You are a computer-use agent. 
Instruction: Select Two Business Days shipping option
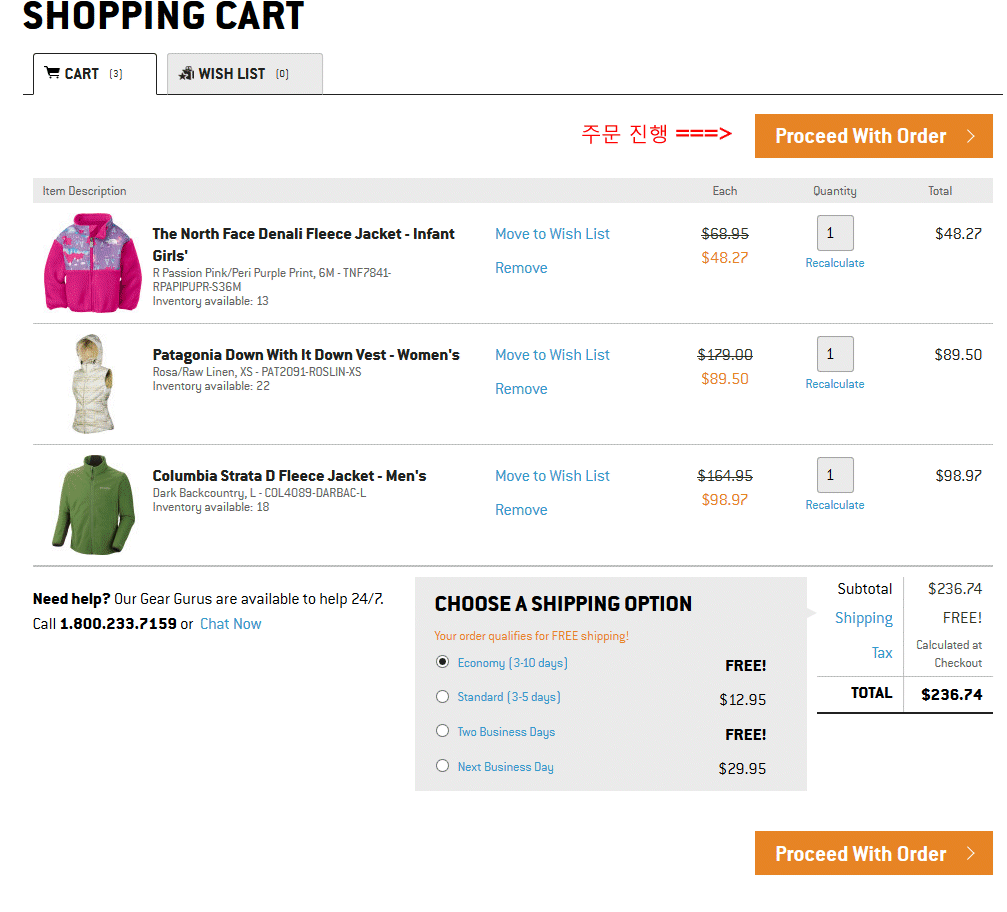tap(443, 731)
